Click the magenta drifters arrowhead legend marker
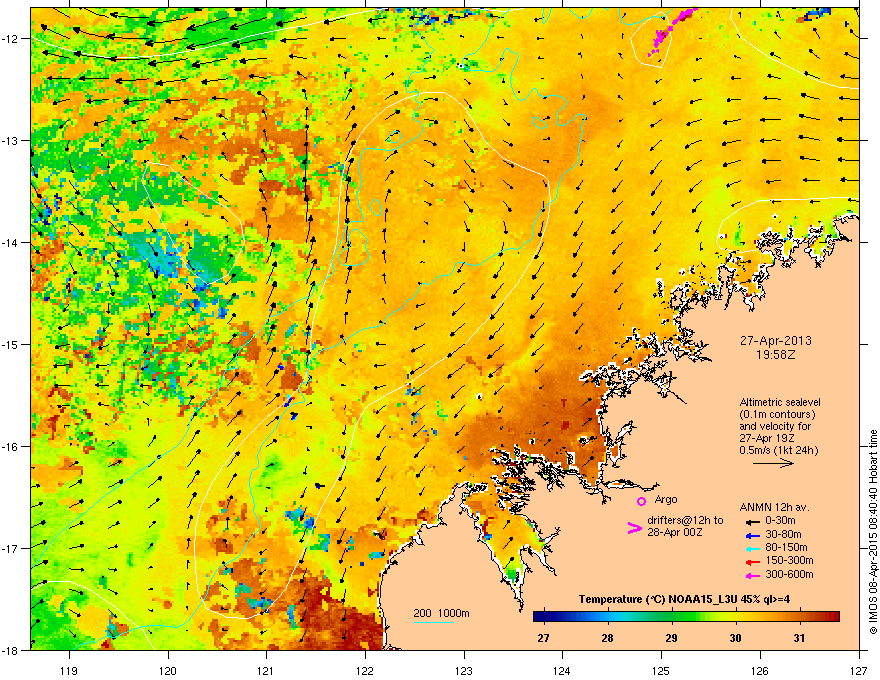This screenshot has height=680, width=880. coord(634,527)
